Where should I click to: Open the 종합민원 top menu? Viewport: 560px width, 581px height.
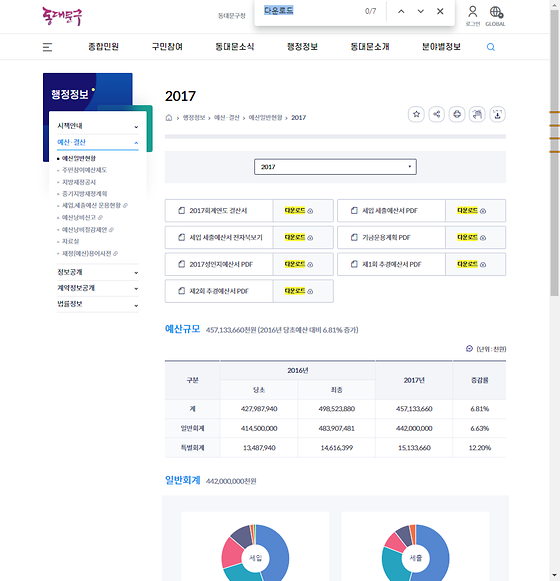pos(103,47)
